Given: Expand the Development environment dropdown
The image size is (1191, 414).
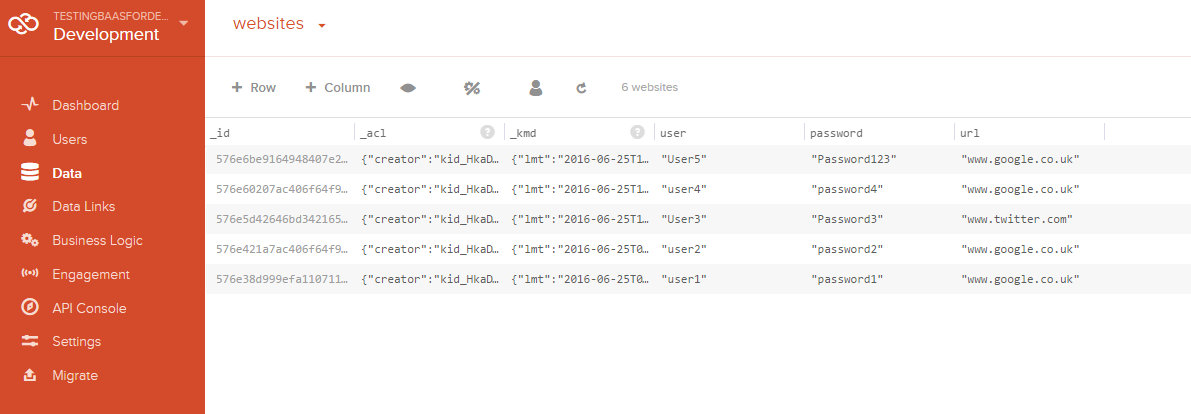Looking at the screenshot, I should click(x=183, y=23).
